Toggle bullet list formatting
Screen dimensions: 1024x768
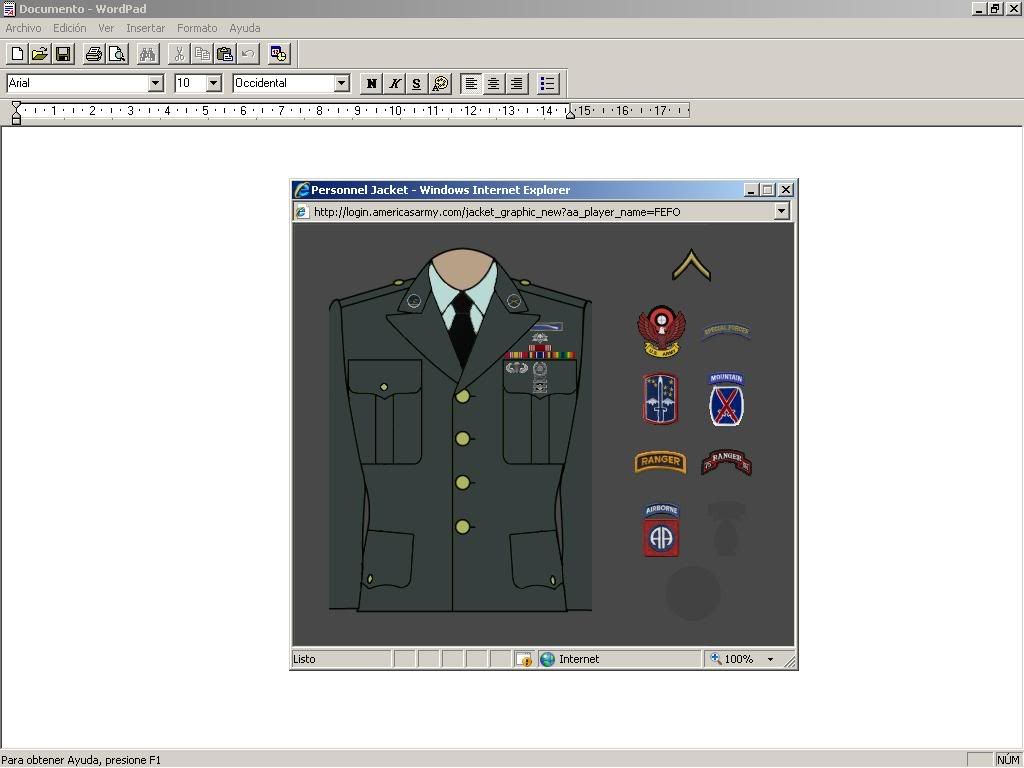click(x=547, y=83)
